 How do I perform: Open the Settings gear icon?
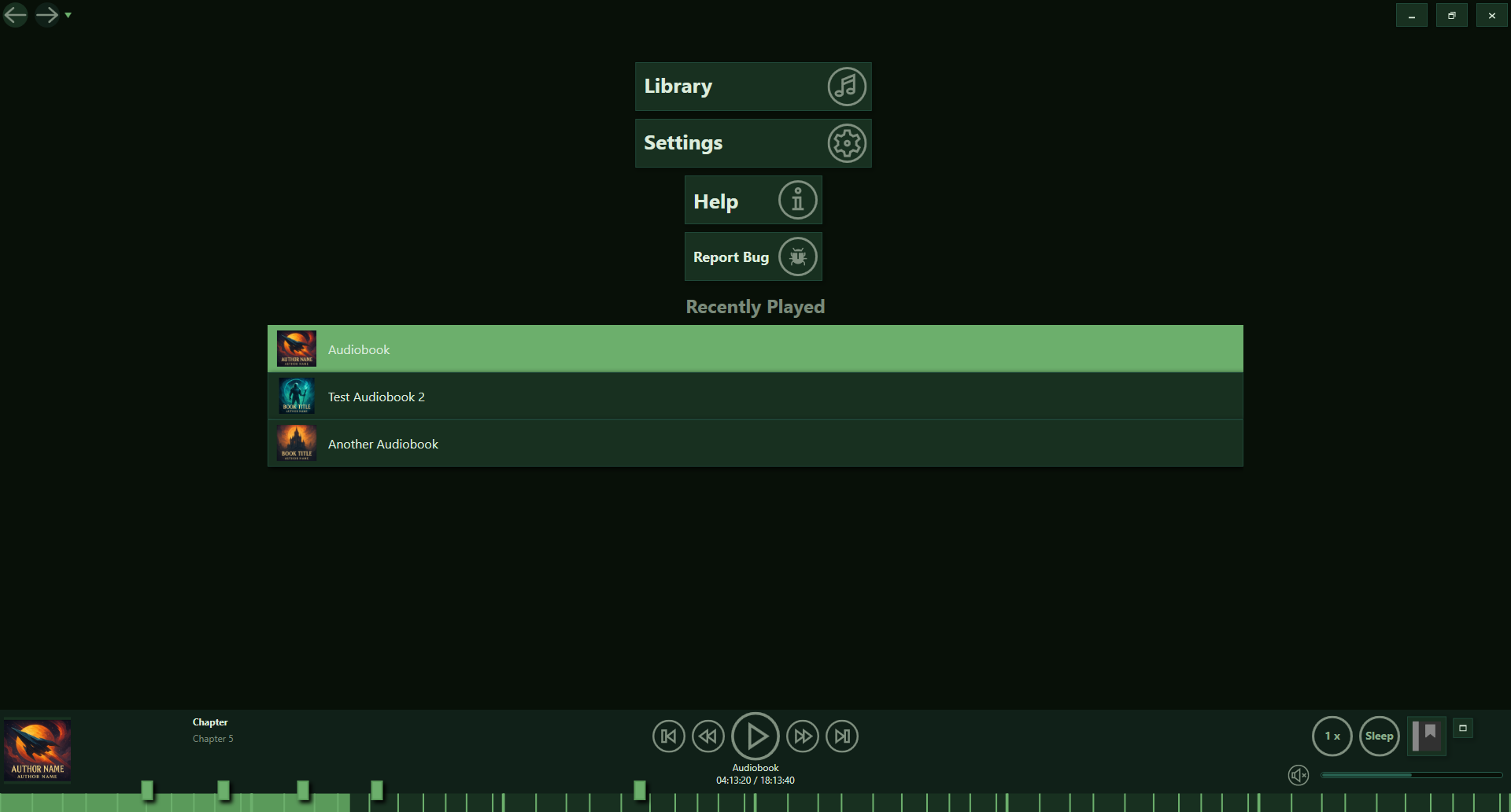(x=845, y=142)
